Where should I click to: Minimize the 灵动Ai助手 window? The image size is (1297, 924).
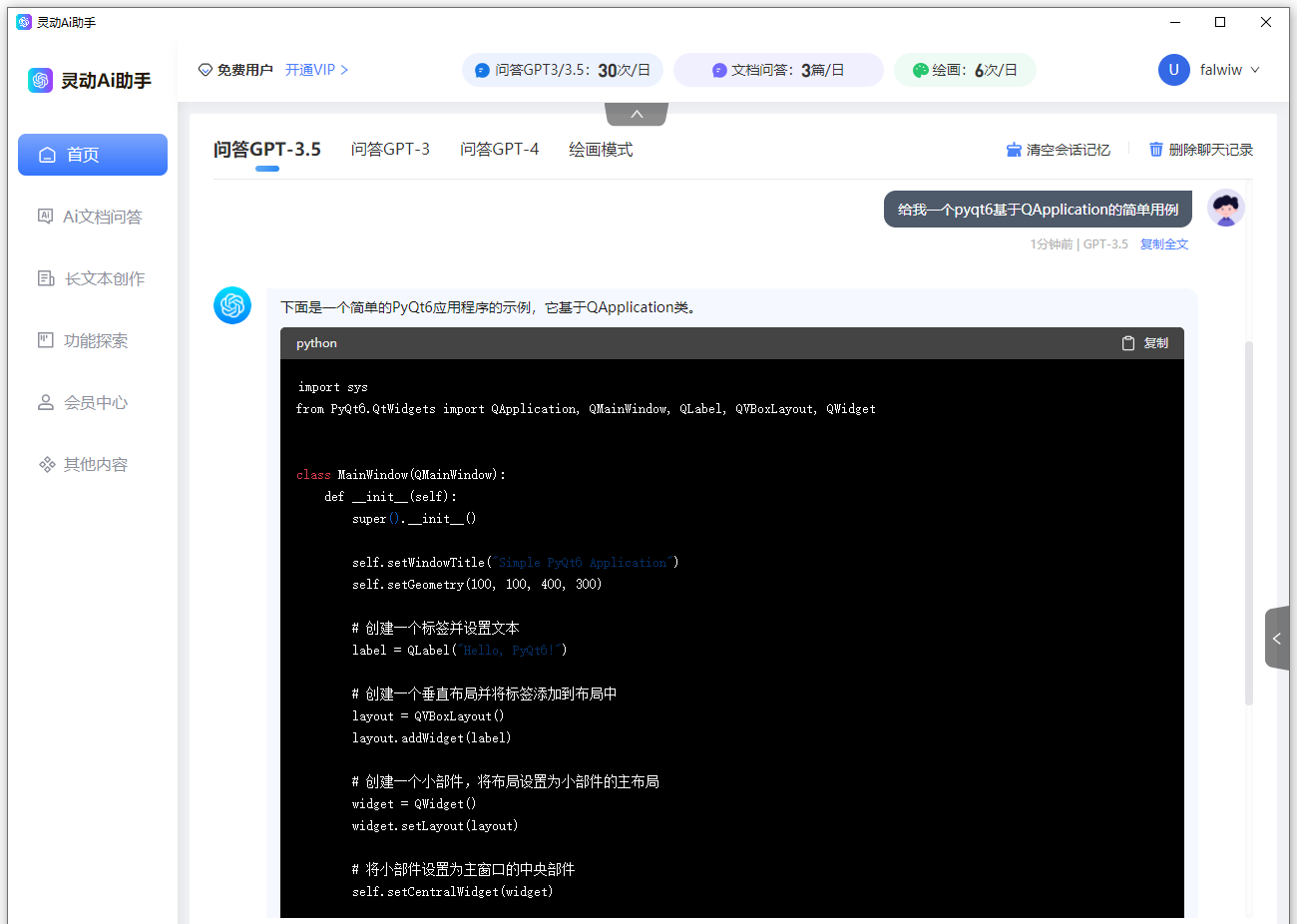(1175, 22)
